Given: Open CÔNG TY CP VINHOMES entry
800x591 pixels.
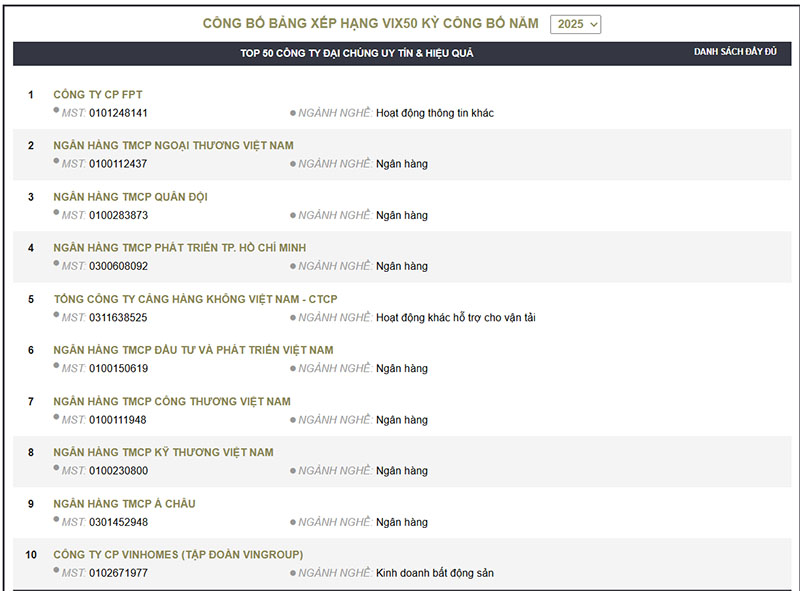Looking at the screenshot, I should click(x=178, y=554).
